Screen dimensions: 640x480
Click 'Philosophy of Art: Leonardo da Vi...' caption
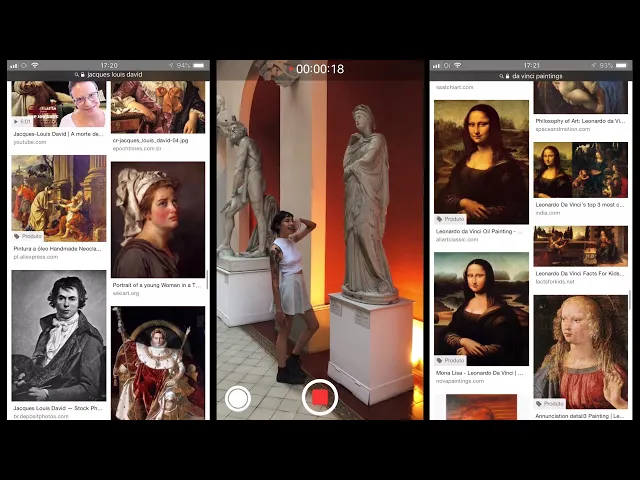pyautogui.click(x=580, y=121)
